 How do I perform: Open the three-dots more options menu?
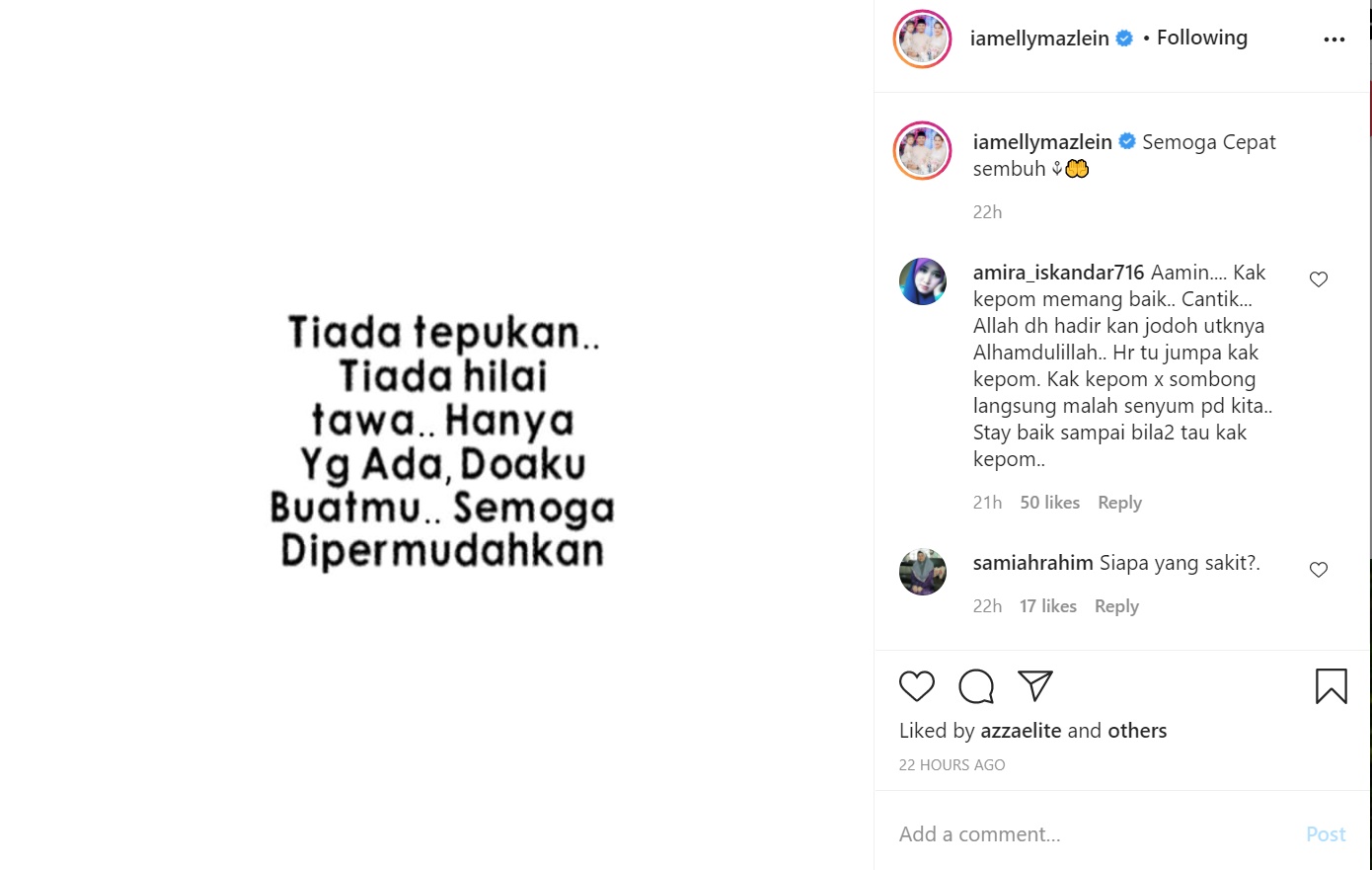pos(1334,40)
